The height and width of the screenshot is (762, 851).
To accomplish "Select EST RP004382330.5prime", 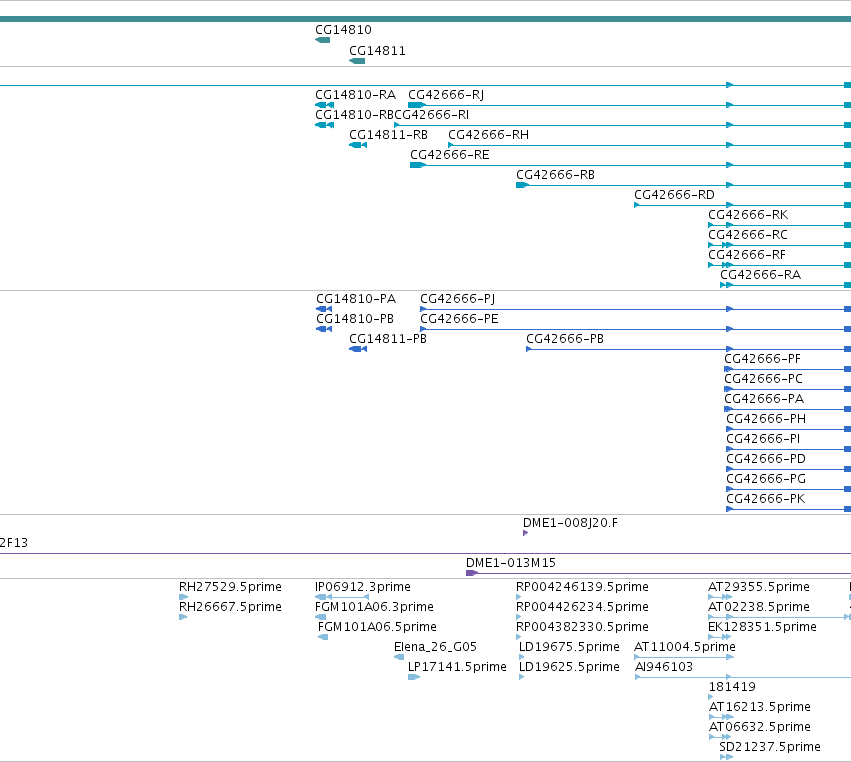I will [582, 627].
